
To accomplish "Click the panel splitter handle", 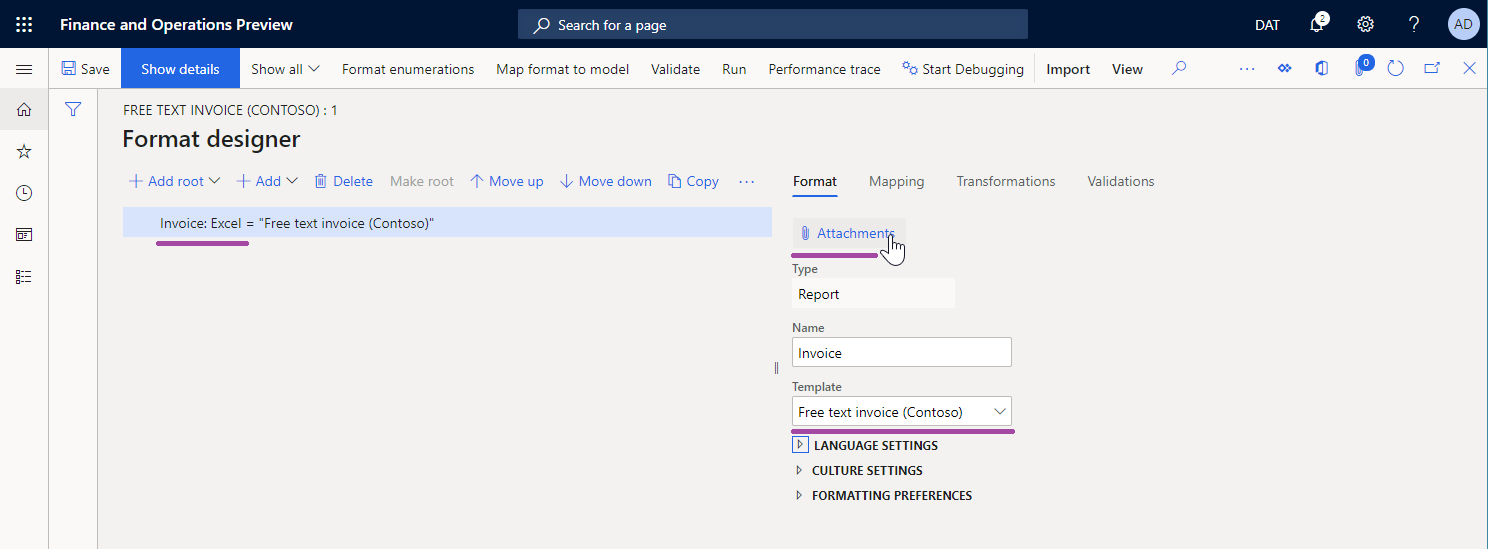I will (x=777, y=368).
